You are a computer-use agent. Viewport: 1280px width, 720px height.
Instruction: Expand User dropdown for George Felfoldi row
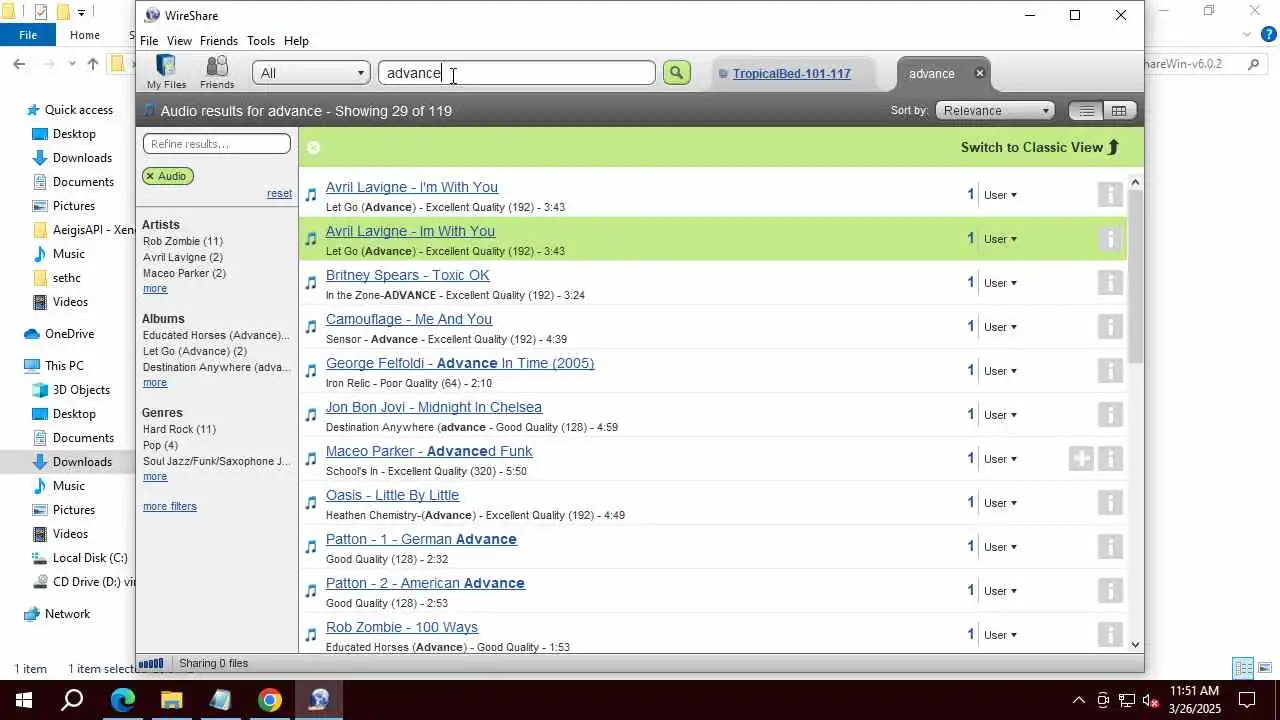click(x=1000, y=371)
